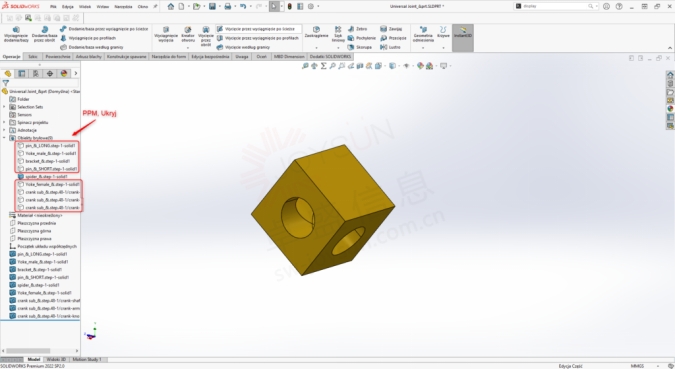The image size is (675, 369).
Task: Open the Kreator otworu hole wizard
Action: coord(188,34)
